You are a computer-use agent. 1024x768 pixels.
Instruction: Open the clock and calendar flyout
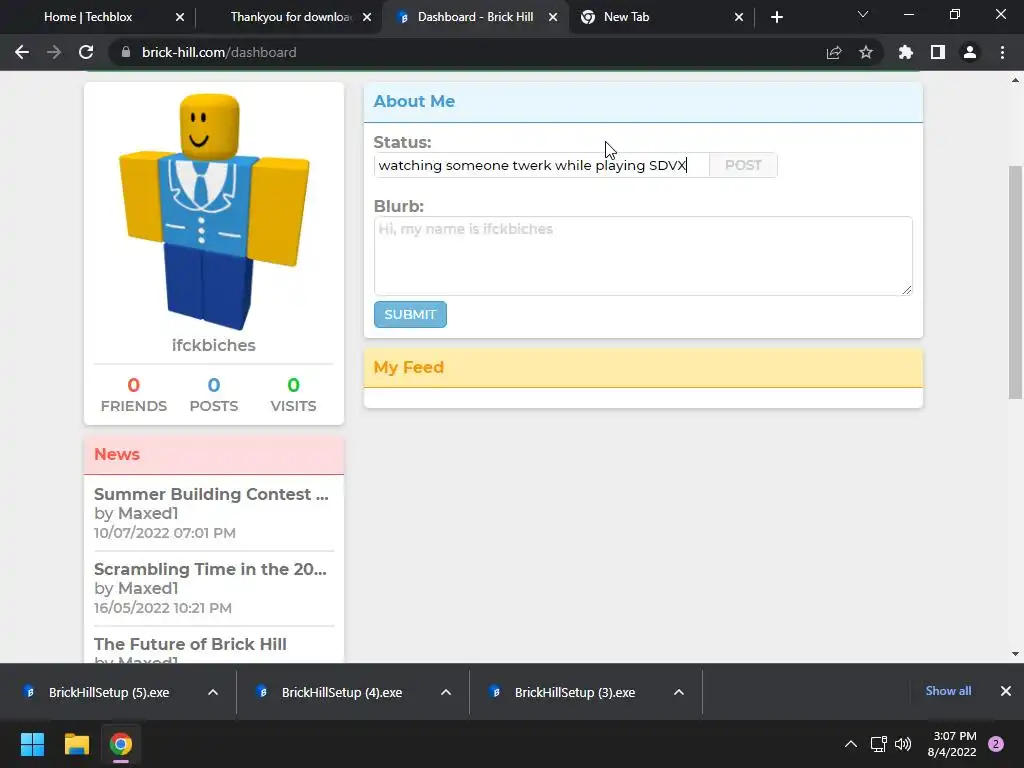pos(952,744)
